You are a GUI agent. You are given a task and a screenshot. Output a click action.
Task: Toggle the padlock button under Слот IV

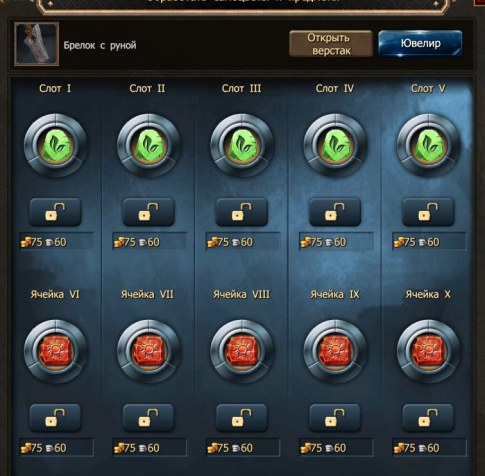335,212
